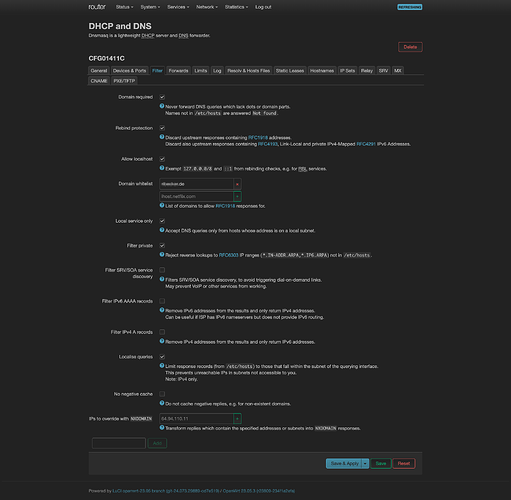
Task: Add an NXDOMAIN override IP via the plus icon
Action: 237,418
